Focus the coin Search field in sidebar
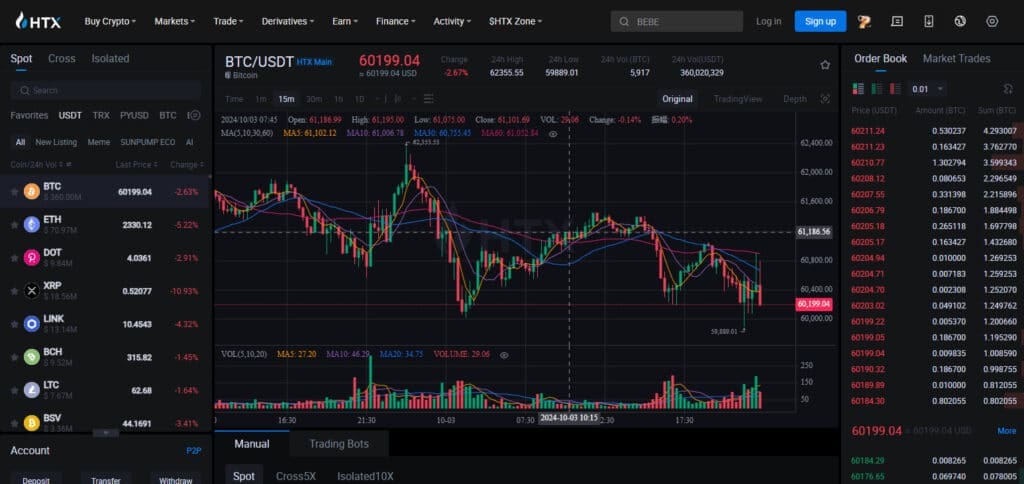This screenshot has height=484, width=1024. (106, 90)
